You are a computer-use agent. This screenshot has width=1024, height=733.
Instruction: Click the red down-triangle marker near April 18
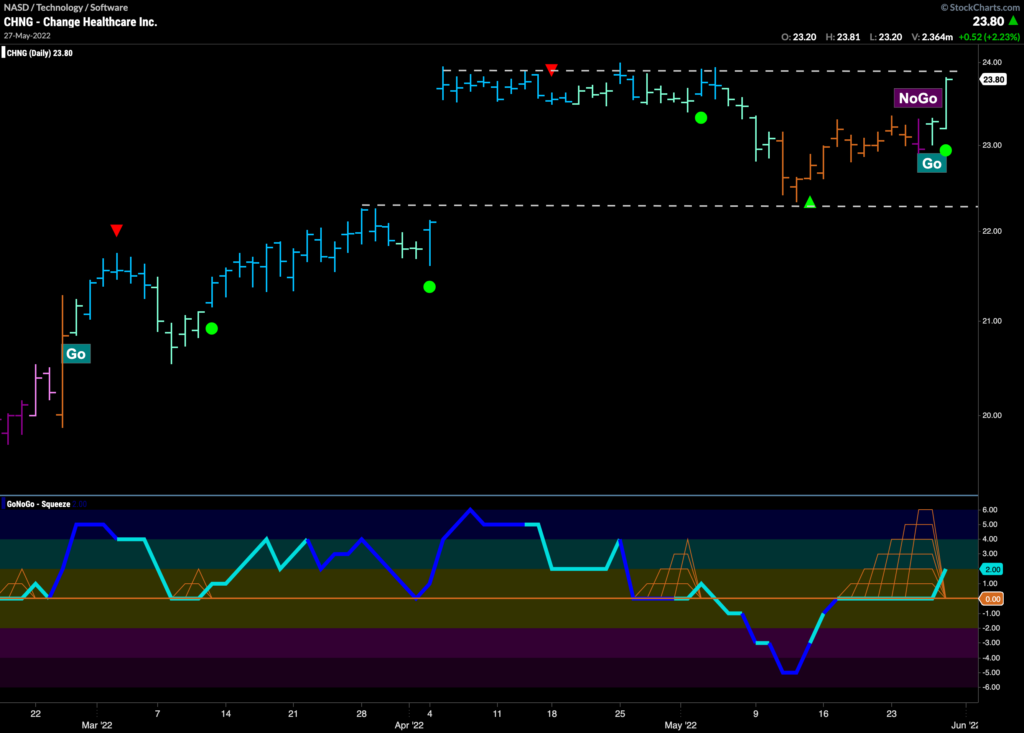[552, 70]
